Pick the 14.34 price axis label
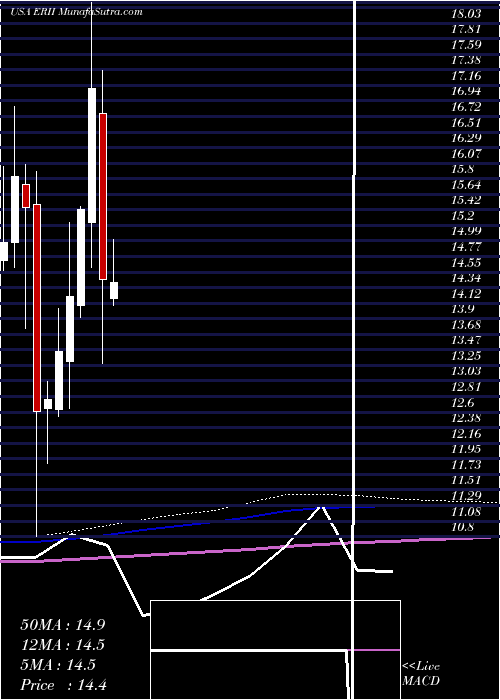 pyautogui.click(x=467, y=278)
